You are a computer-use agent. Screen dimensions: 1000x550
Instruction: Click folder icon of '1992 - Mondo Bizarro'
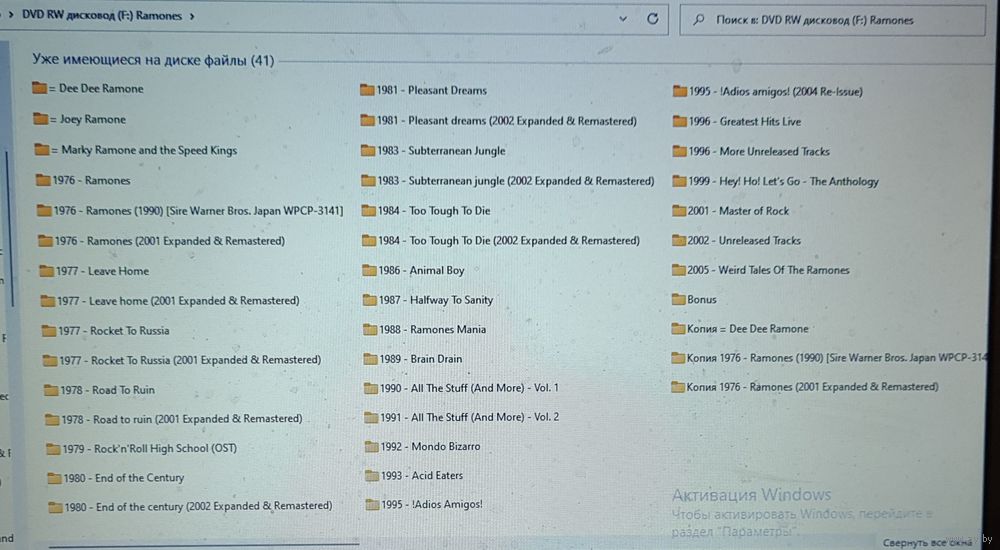(x=372, y=447)
